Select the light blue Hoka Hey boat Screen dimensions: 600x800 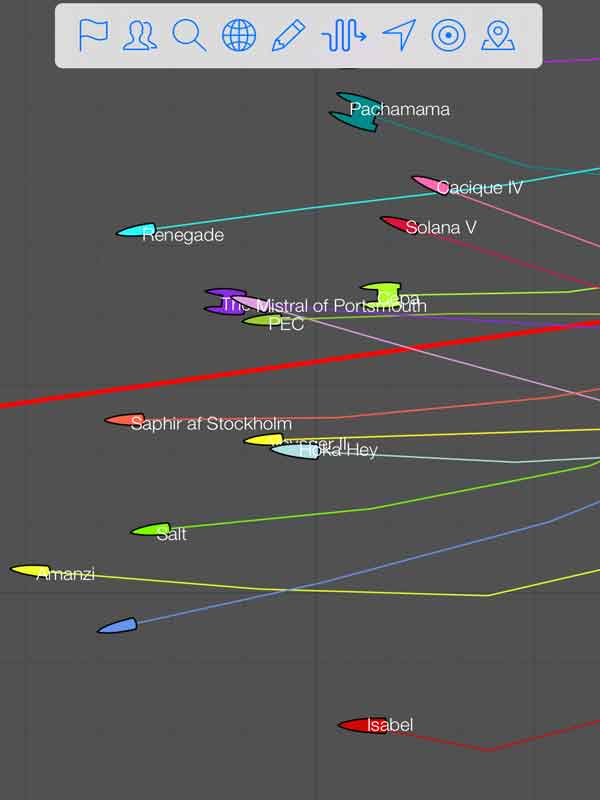click(292, 451)
